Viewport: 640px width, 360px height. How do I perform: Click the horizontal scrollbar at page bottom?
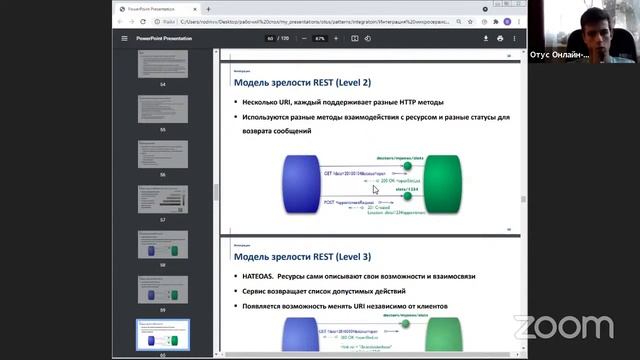[367, 354]
